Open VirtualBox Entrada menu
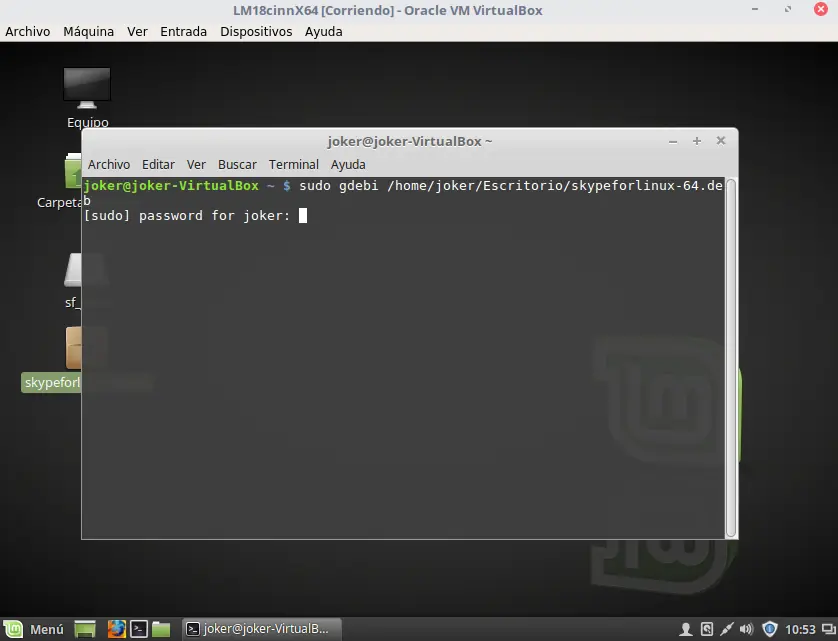Viewport: 838px width, 641px height. point(183,32)
